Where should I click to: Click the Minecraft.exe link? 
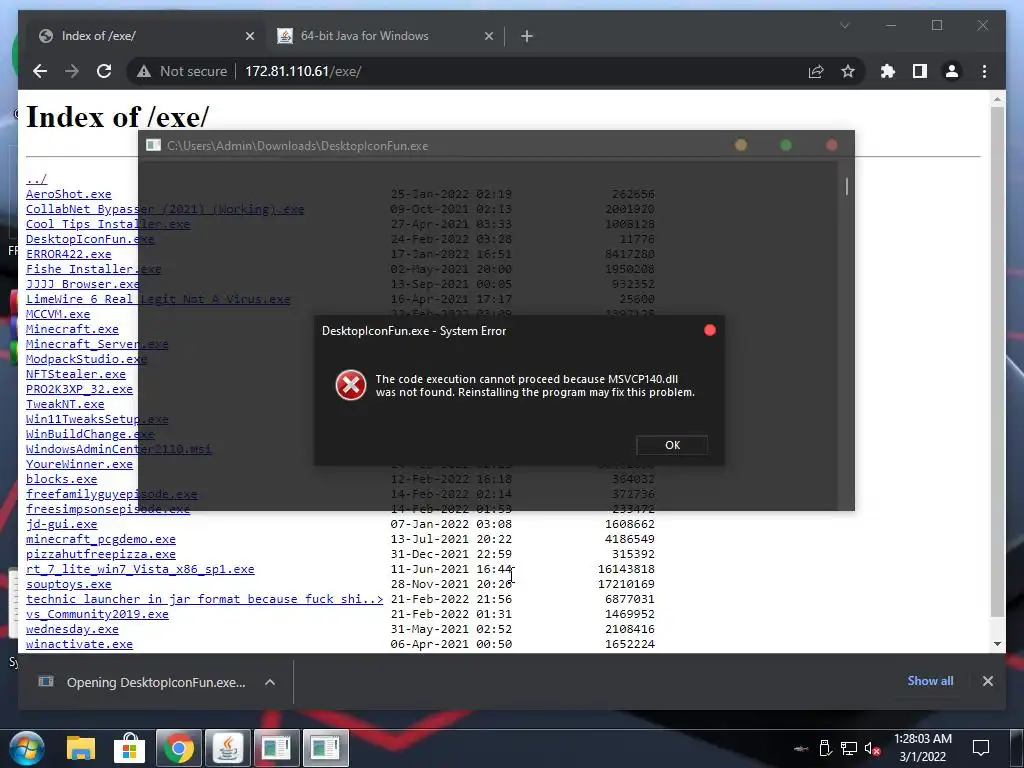[72, 329]
